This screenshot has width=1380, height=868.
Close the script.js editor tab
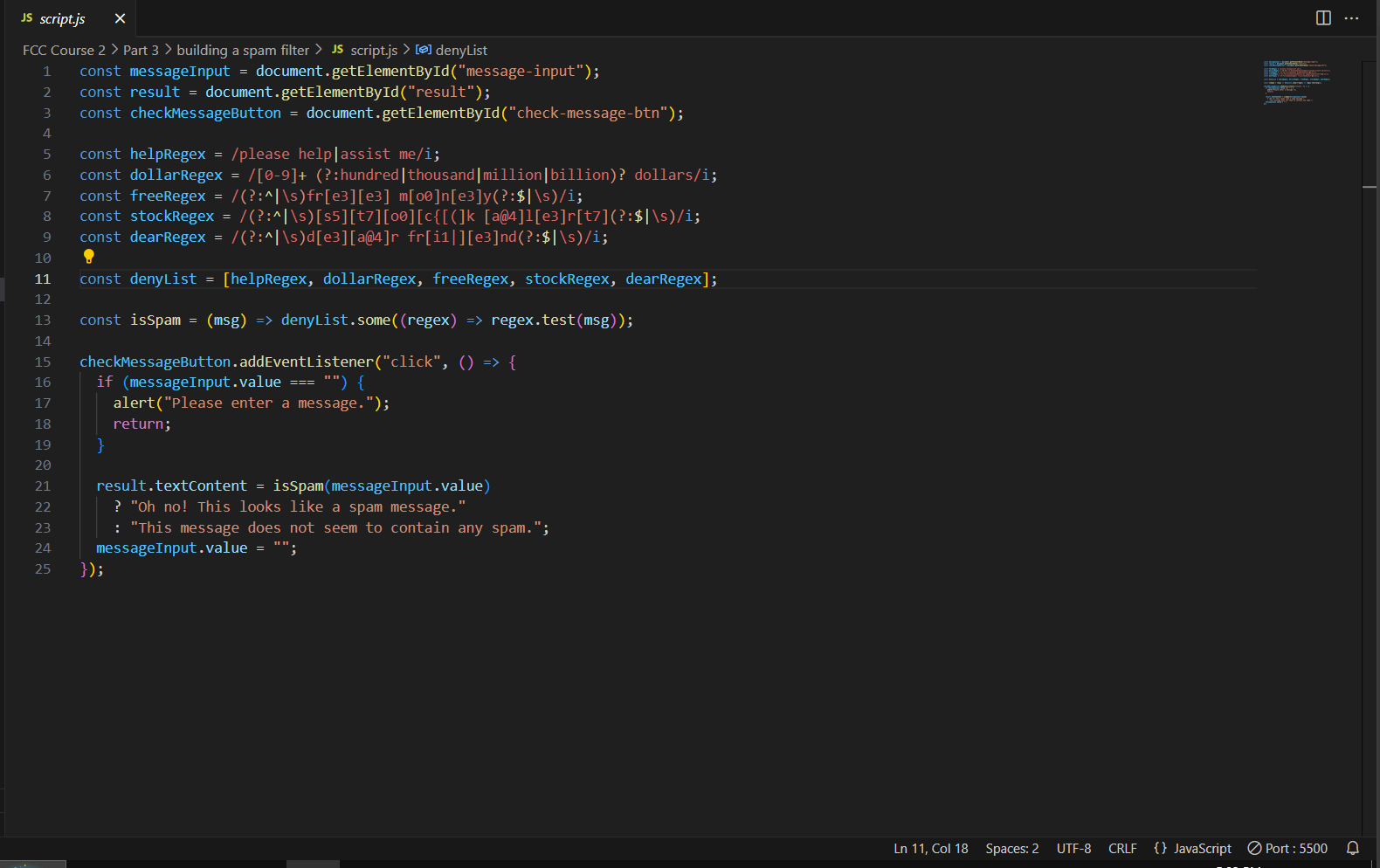[120, 18]
